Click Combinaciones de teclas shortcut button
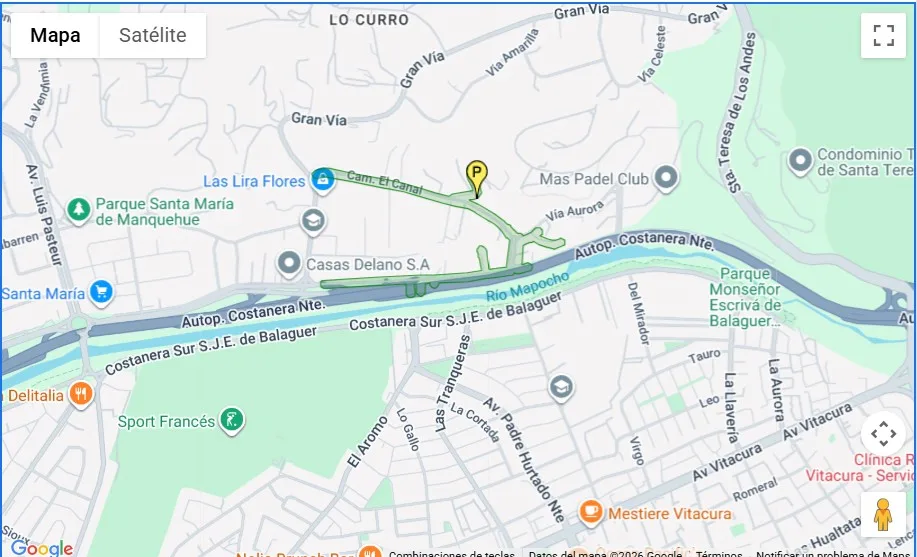The image size is (917, 557). [451, 553]
